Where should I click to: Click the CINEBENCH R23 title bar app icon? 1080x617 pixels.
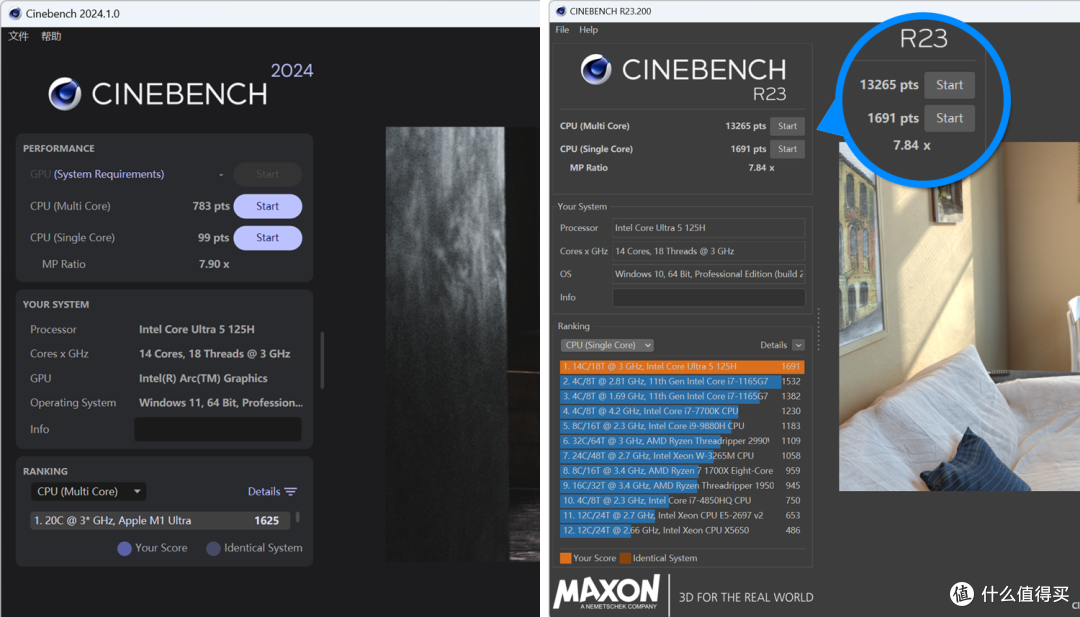pyautogui.click(x=561, y=11)
